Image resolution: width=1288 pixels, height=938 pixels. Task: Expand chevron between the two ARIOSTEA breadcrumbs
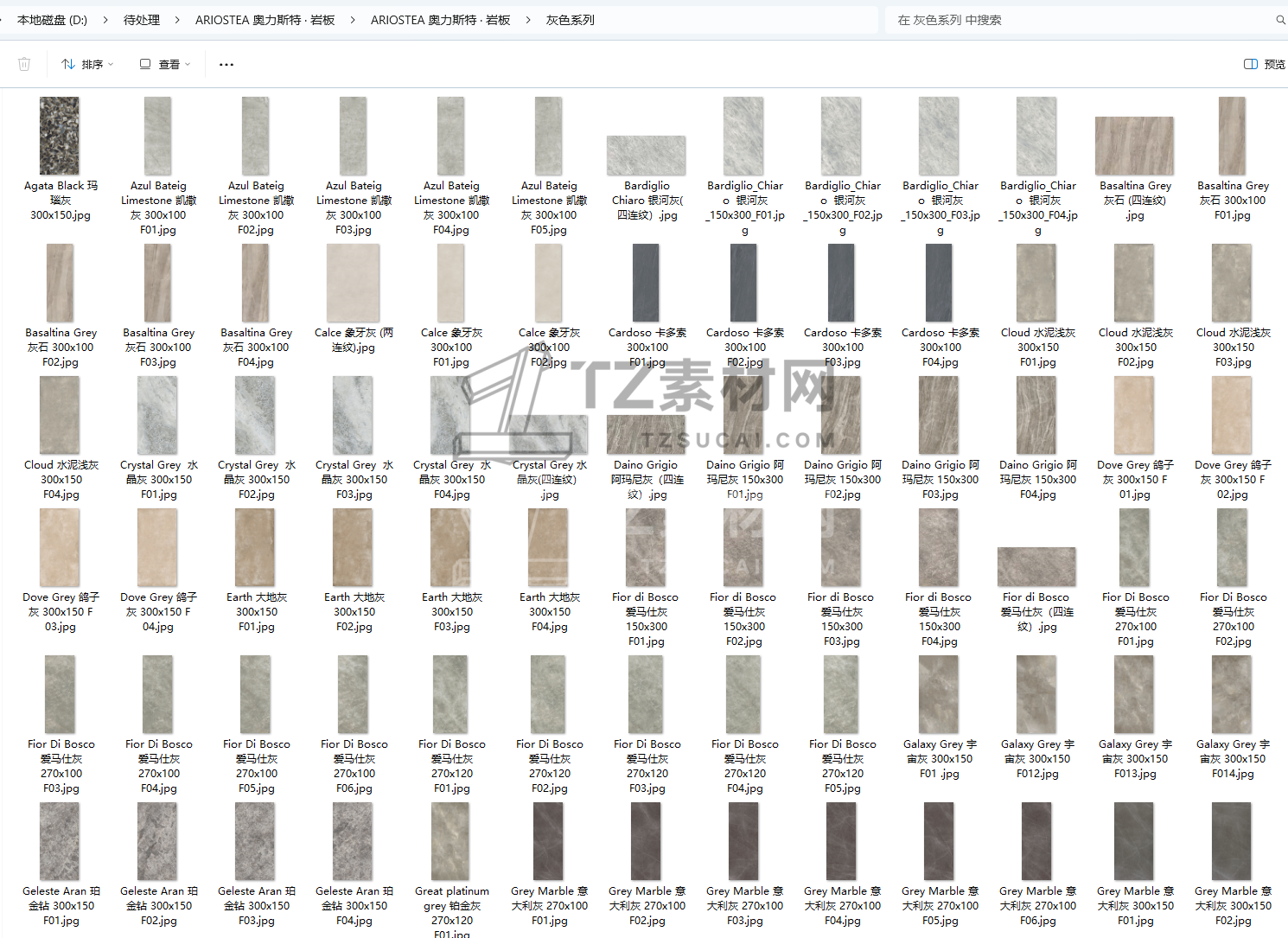[x=353, y=20]
